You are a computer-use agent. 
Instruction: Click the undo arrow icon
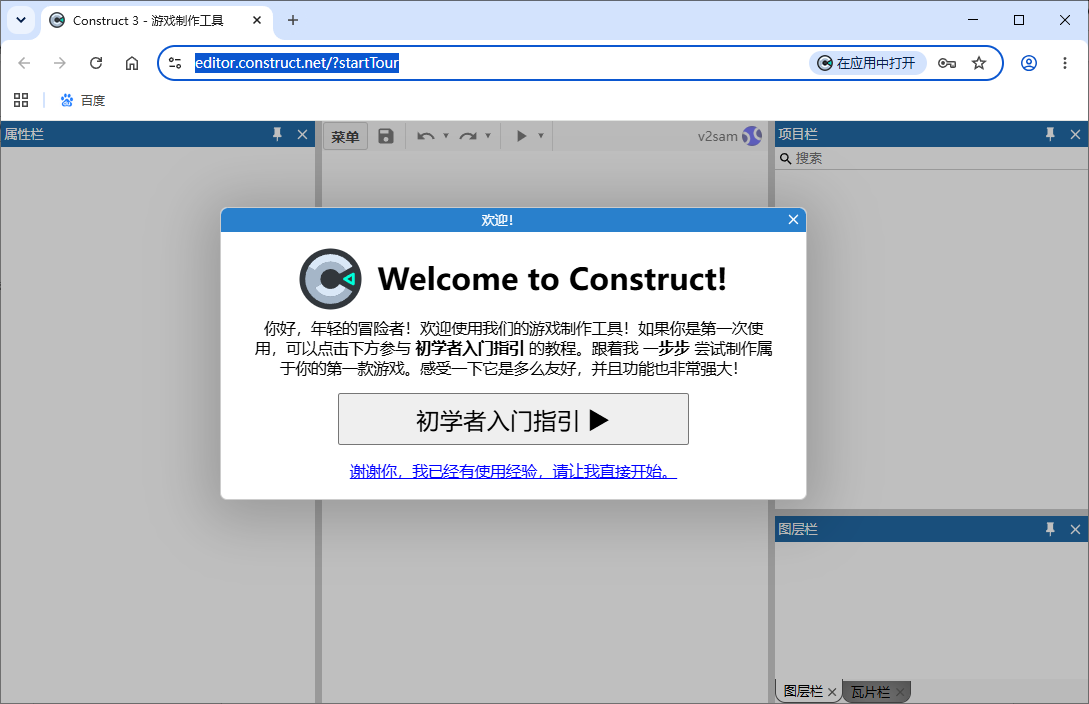(426, 136)
